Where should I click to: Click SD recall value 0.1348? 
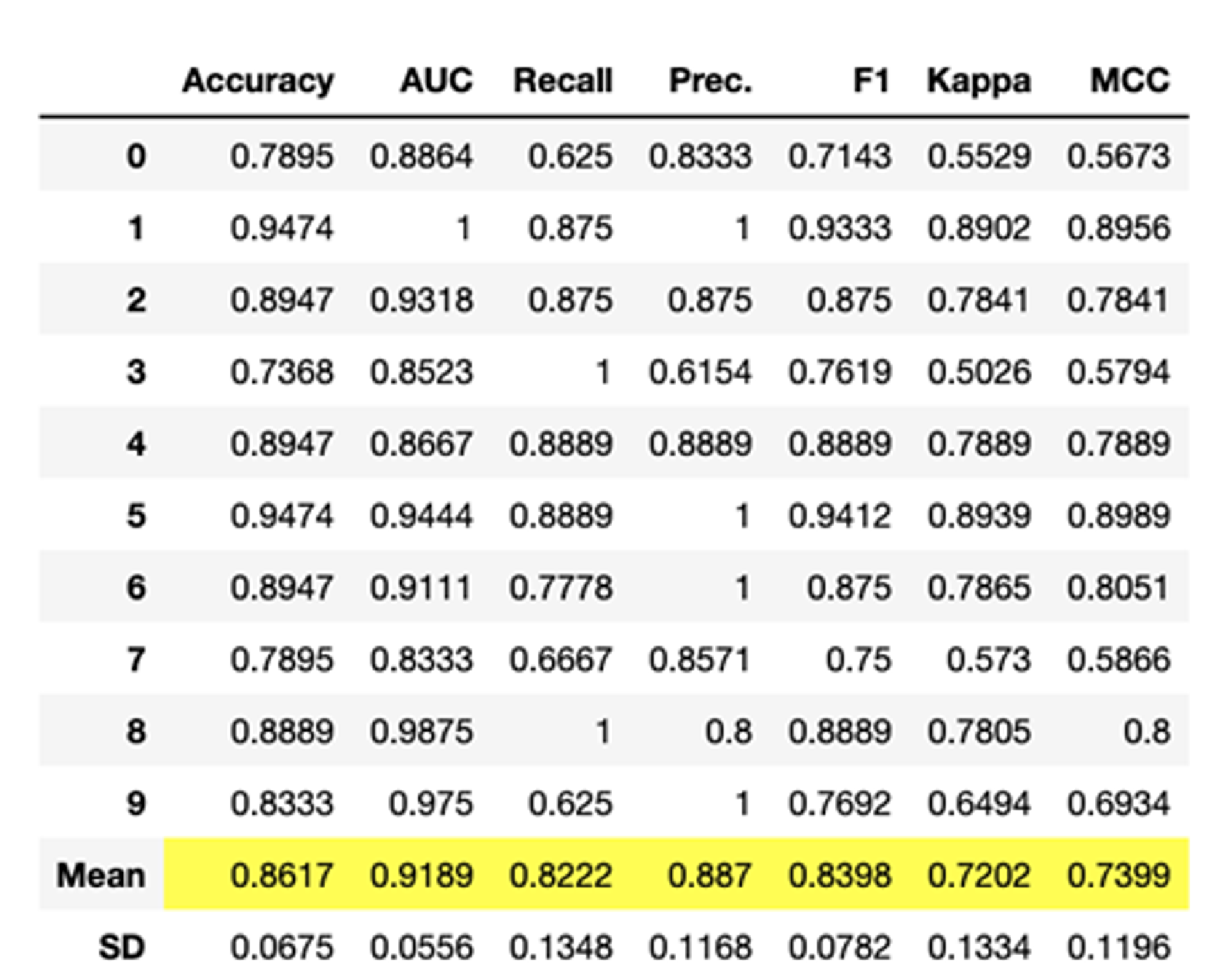[x=561, y=947]
